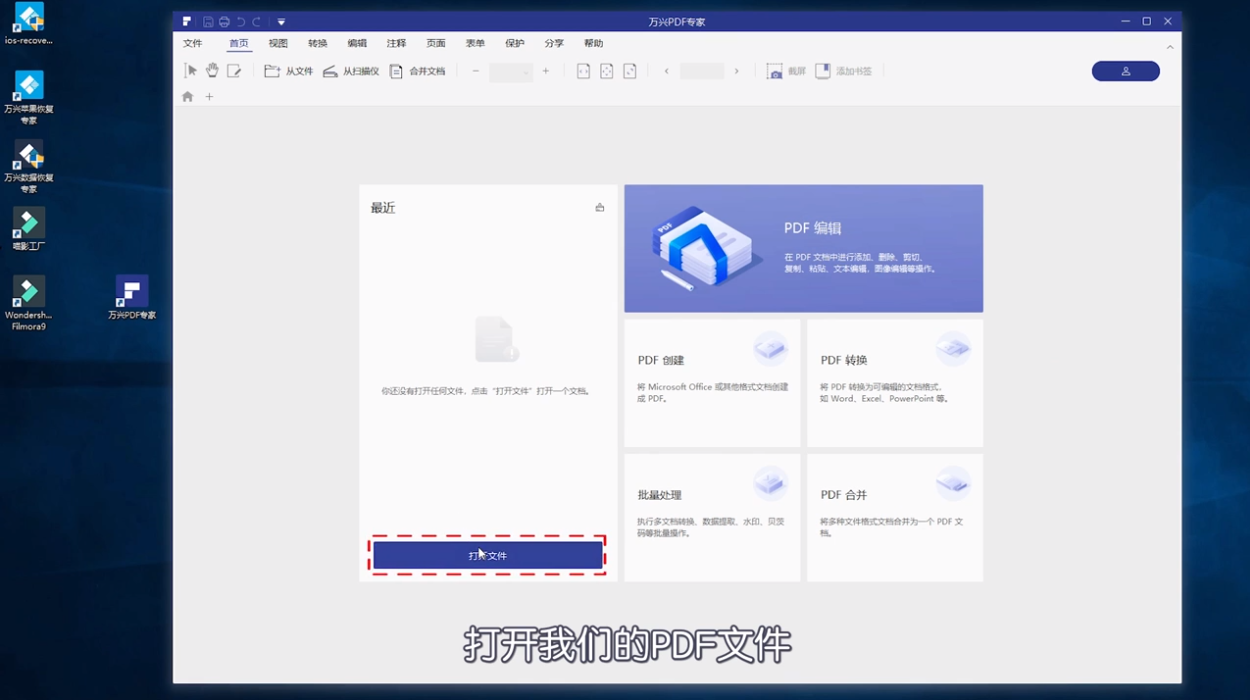Select the hand pan tool
The image size is (1250, 700).
click(x=212, y=71)
